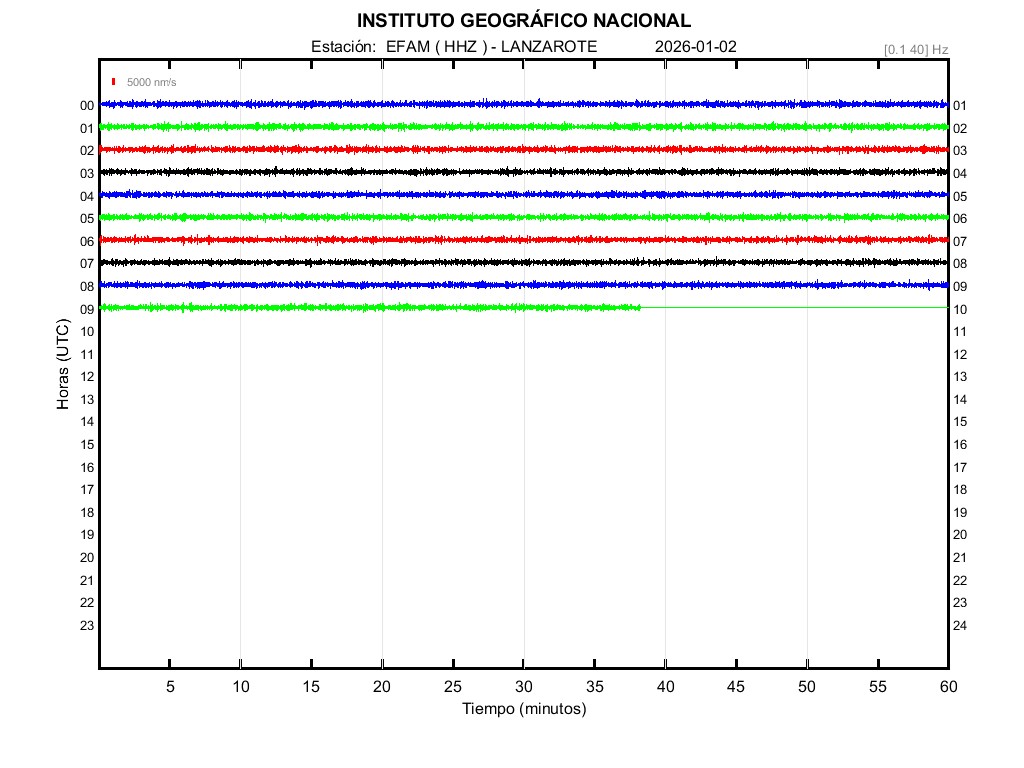Click the 60 minute tick label

(x=947, y=687)
